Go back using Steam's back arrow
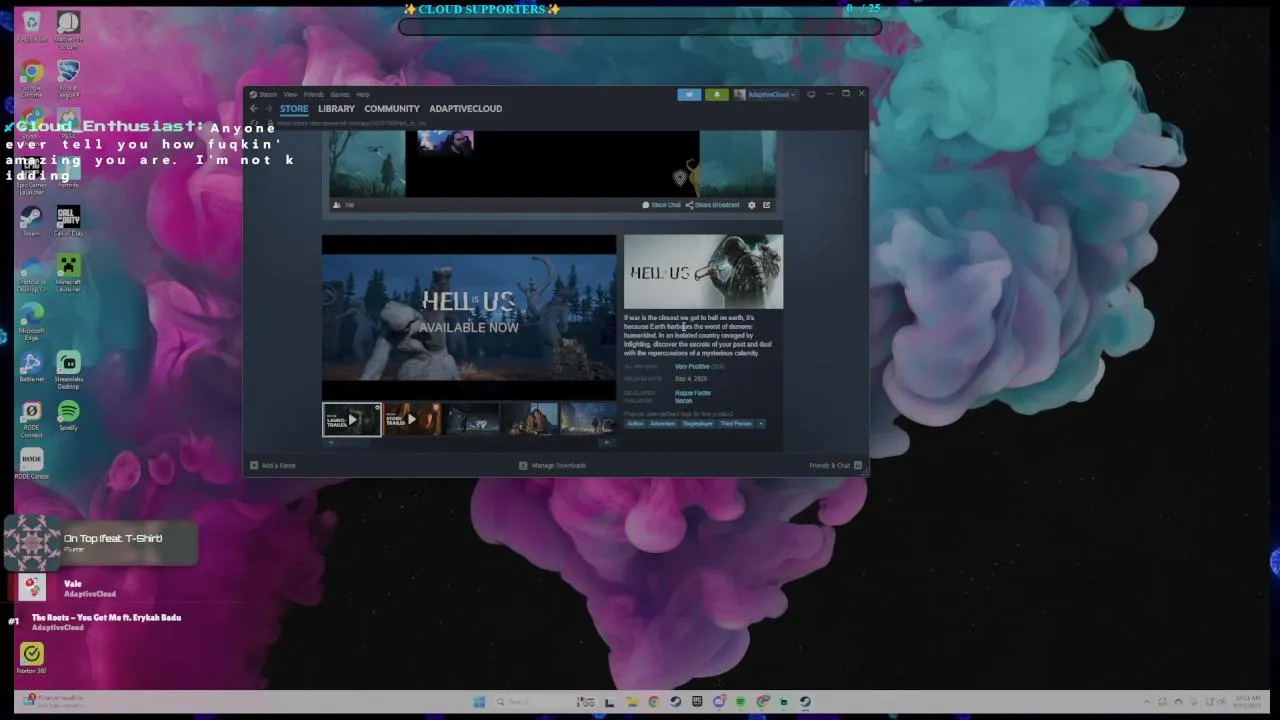The width and height of the screenshot is (1280, 720). click(254, 109)
